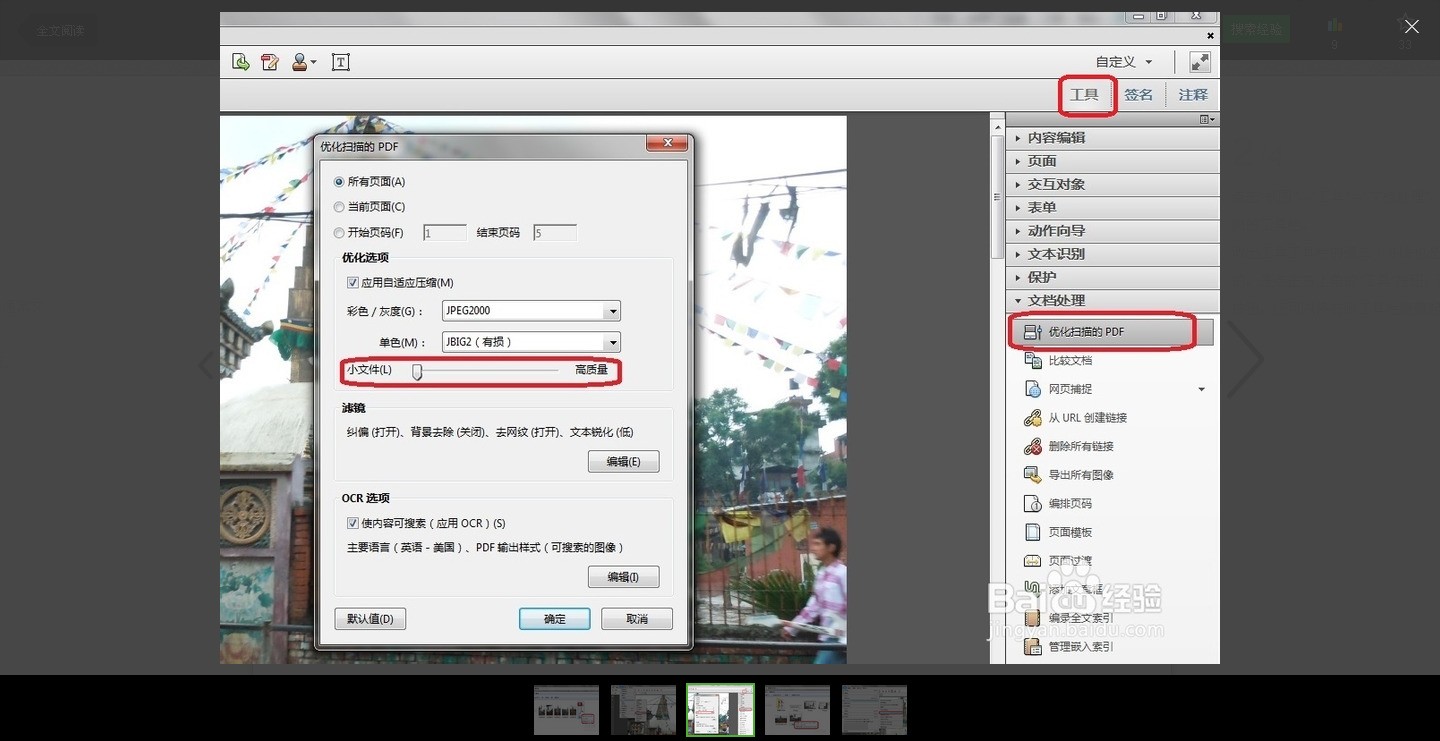The image size is (1440, 741).
Task: Open the first thumbnail in bottom strip
Action: (566, 710)
